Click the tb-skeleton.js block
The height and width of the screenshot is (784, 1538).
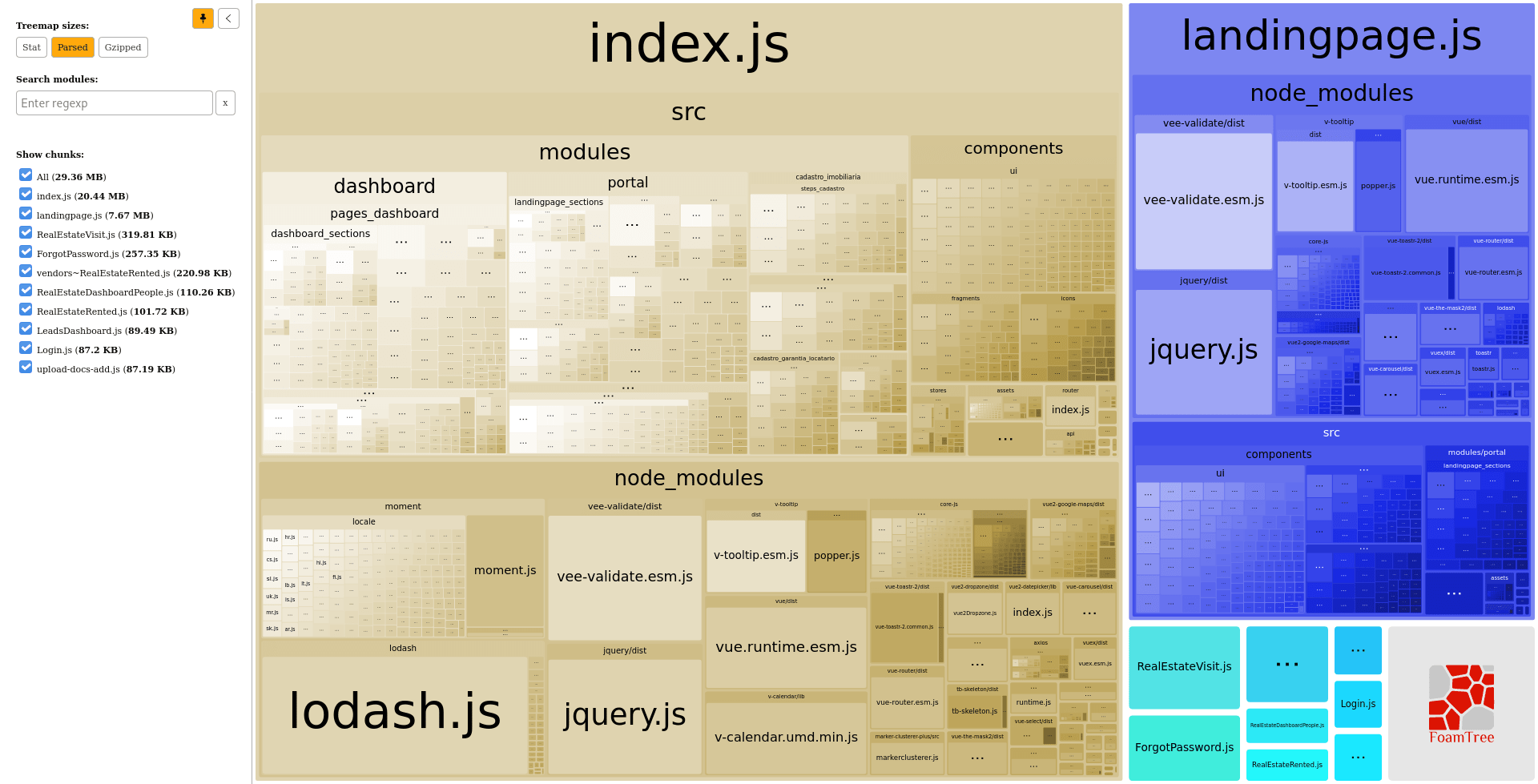pyautogui.click(x=974, y=711)
